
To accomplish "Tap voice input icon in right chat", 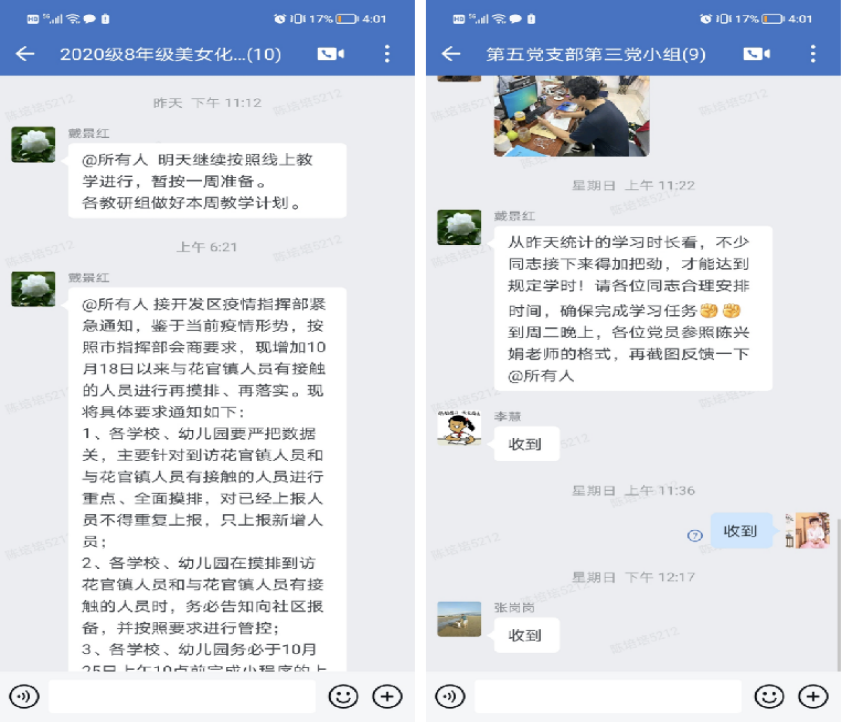I will 450,697.
